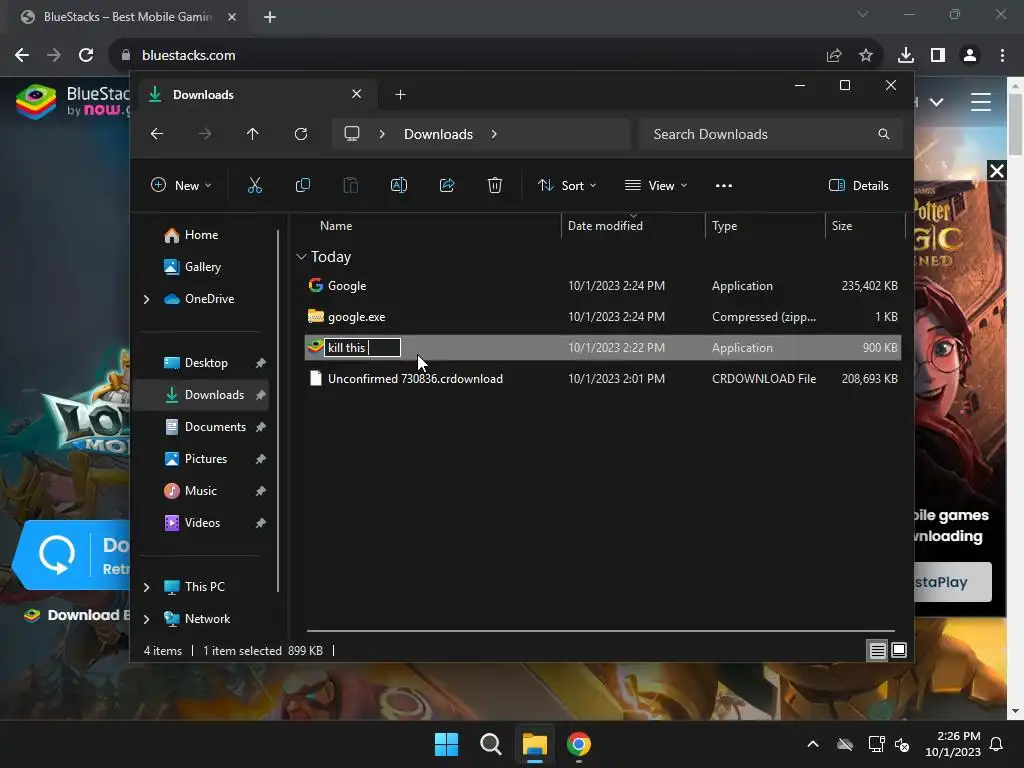Open Gallery in navigation pane
The height and width of the screenshot is (768, 1024).
point(202,267)
